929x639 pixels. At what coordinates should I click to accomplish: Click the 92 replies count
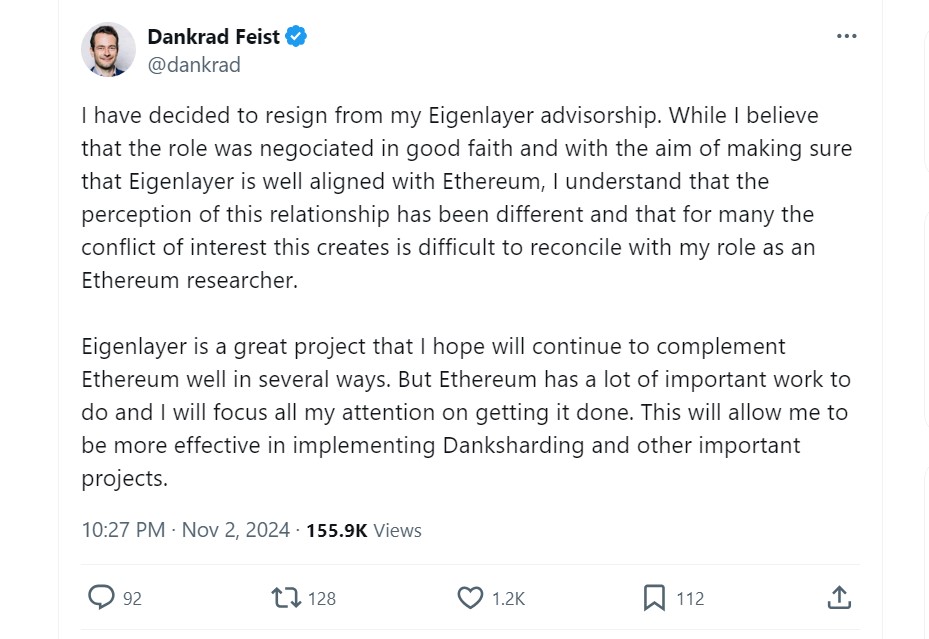click(132, 599)
